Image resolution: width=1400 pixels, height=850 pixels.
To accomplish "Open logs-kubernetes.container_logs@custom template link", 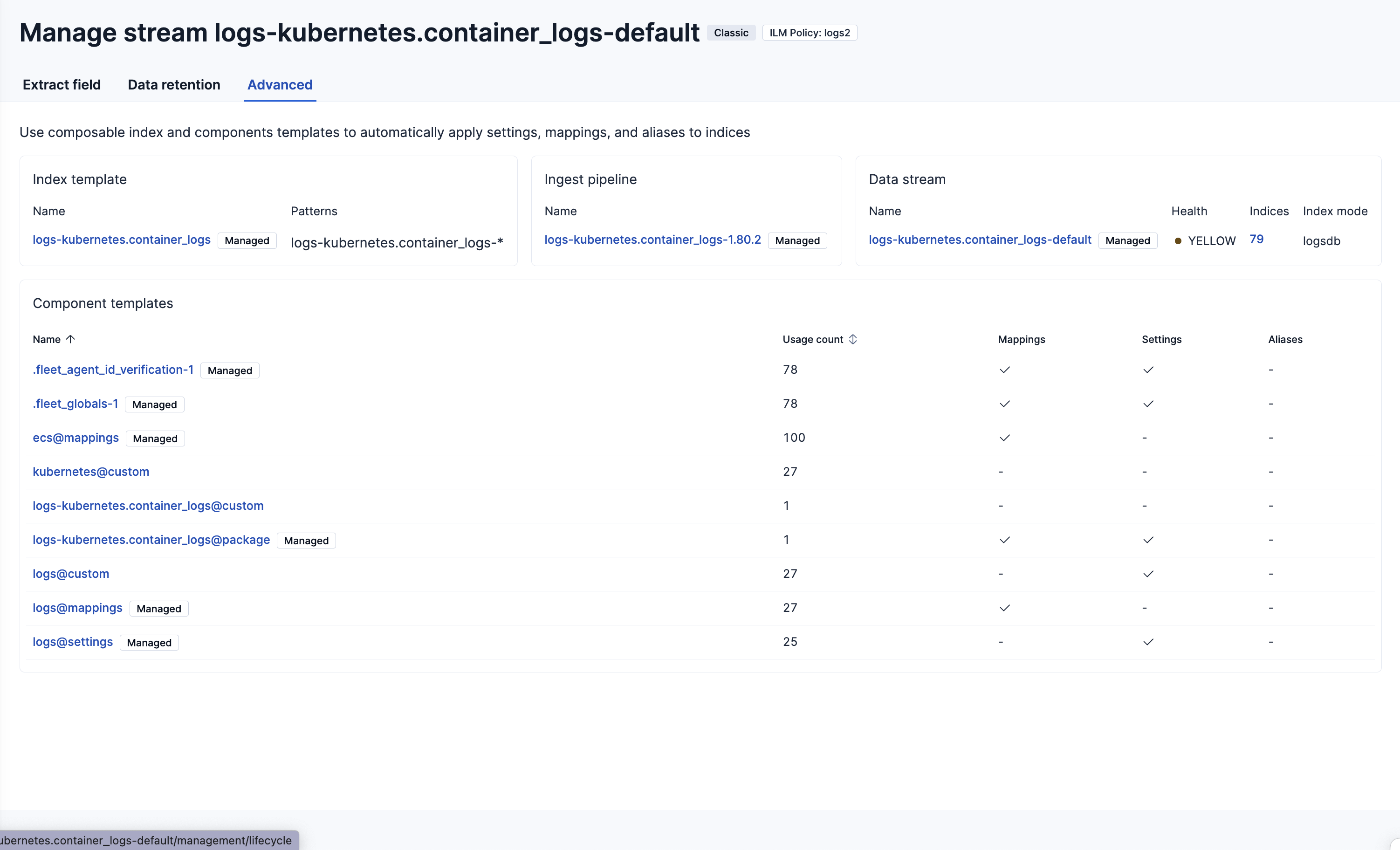I will click(148, 506).
